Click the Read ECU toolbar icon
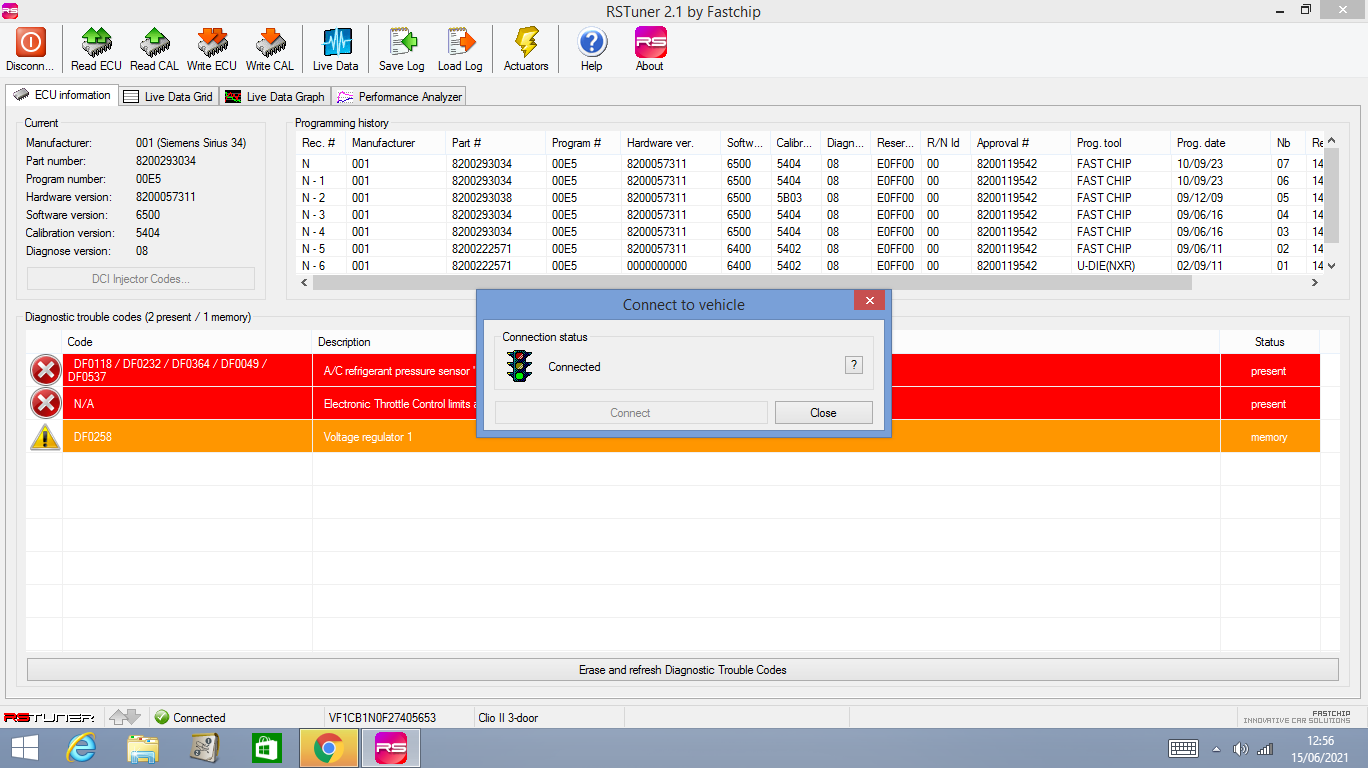The height and width of the screenshot is (768, 1368). 96,42
